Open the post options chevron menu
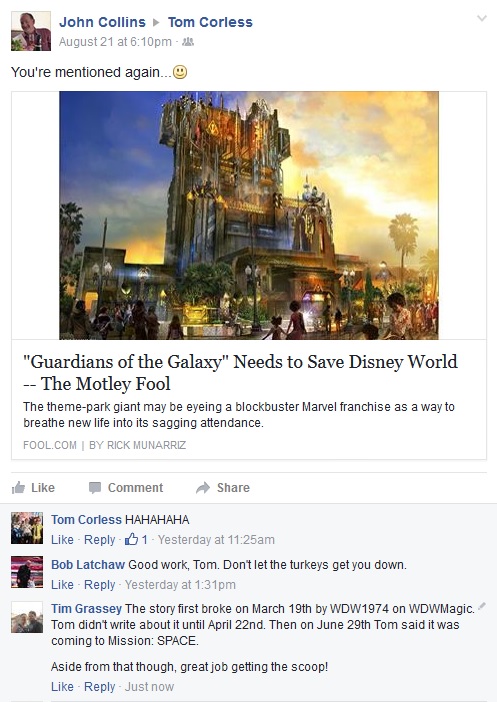The height and width of the screenshot is (702, 497). click(x=482, y=18)
